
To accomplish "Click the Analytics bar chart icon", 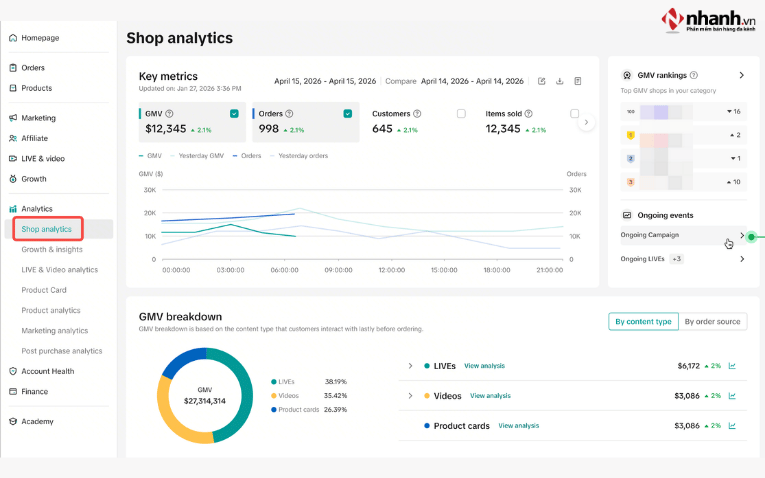I will tap(13, 209).
